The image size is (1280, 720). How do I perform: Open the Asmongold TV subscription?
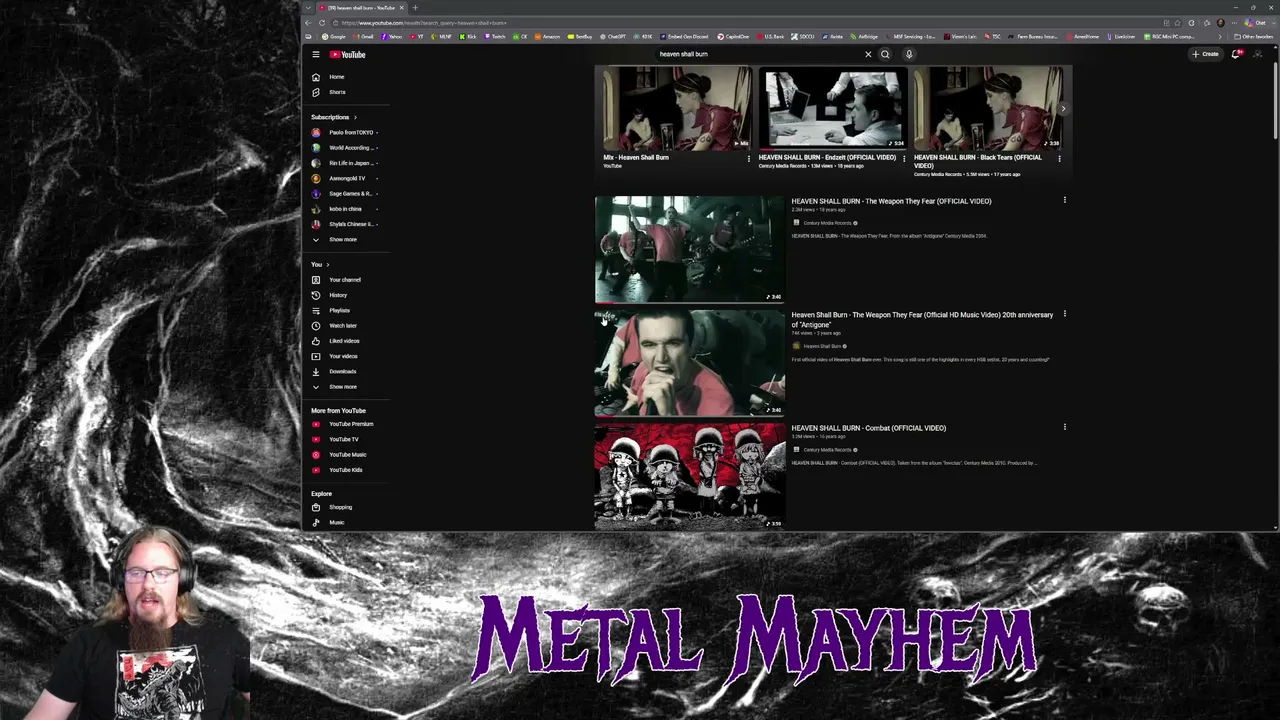tap(346, 178)
